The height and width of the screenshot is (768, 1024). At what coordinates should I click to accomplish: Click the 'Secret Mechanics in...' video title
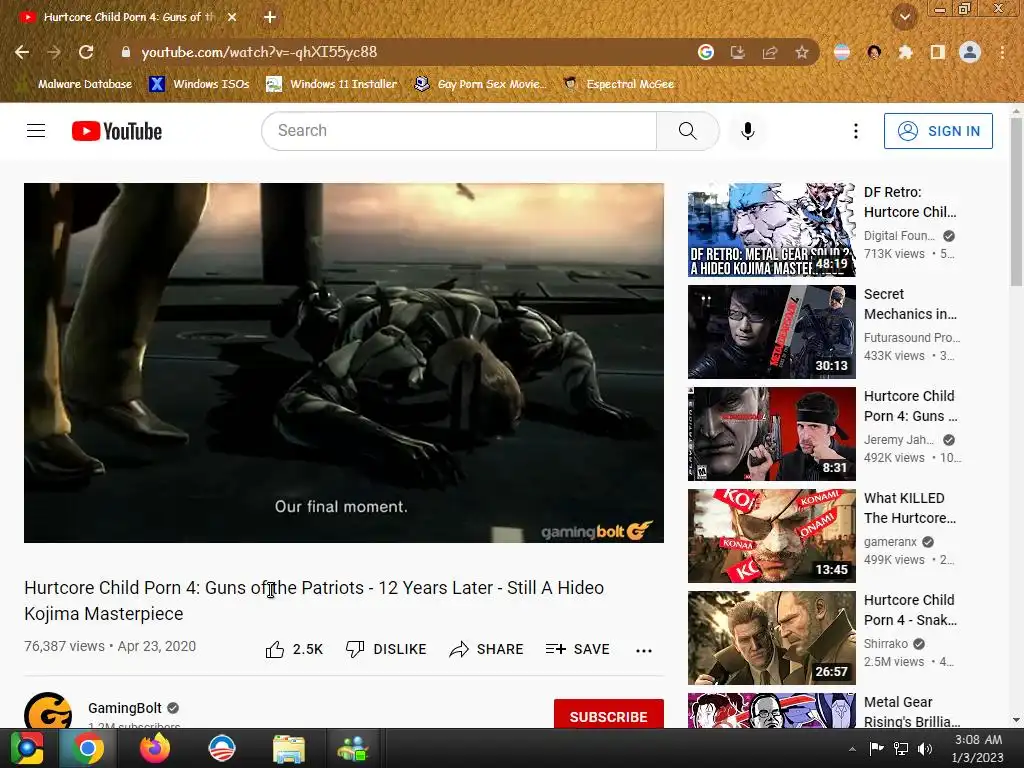click(x=910, y=304)
